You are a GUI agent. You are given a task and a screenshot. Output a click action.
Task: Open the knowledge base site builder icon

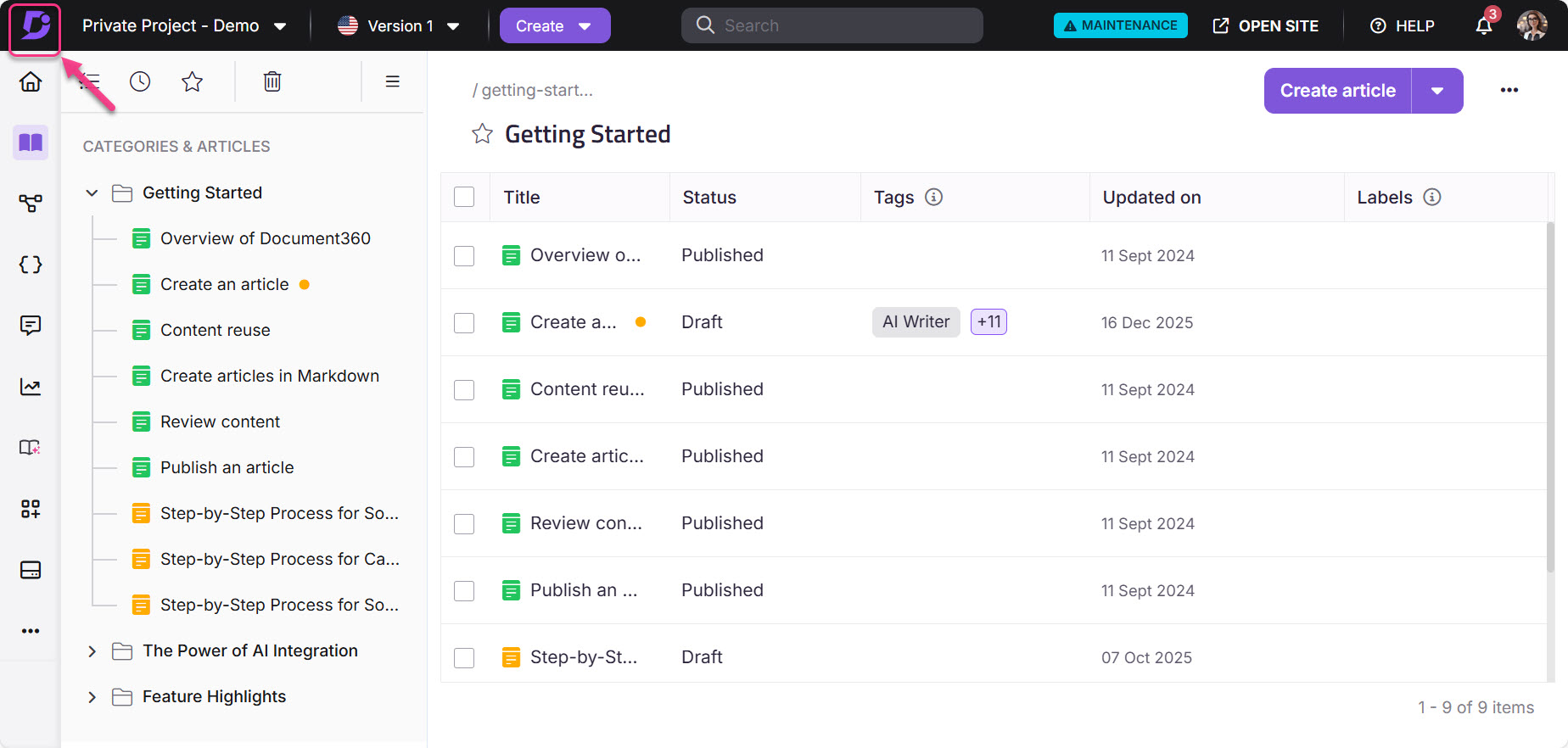point(31,448)
